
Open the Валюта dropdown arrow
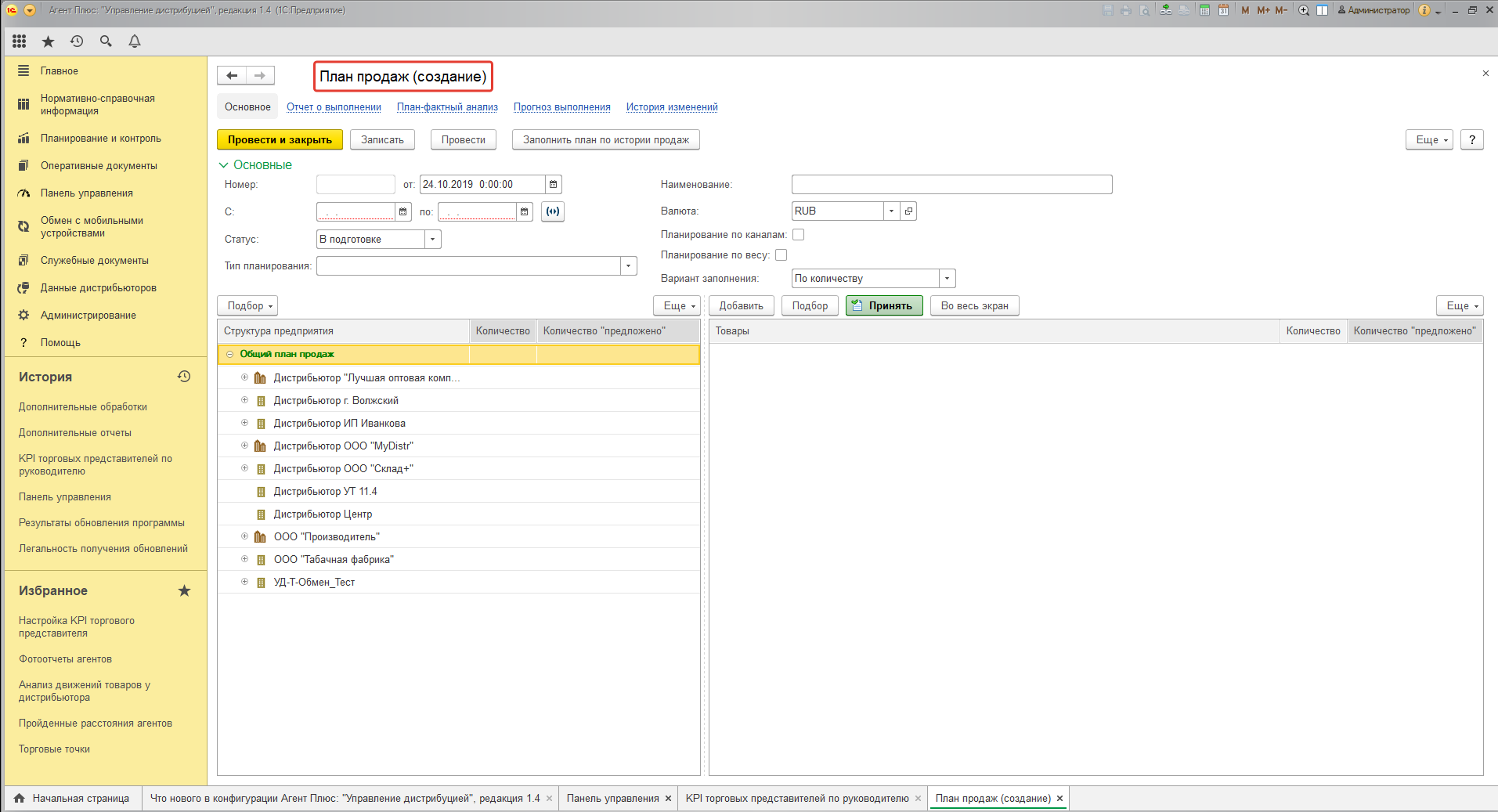891,211
